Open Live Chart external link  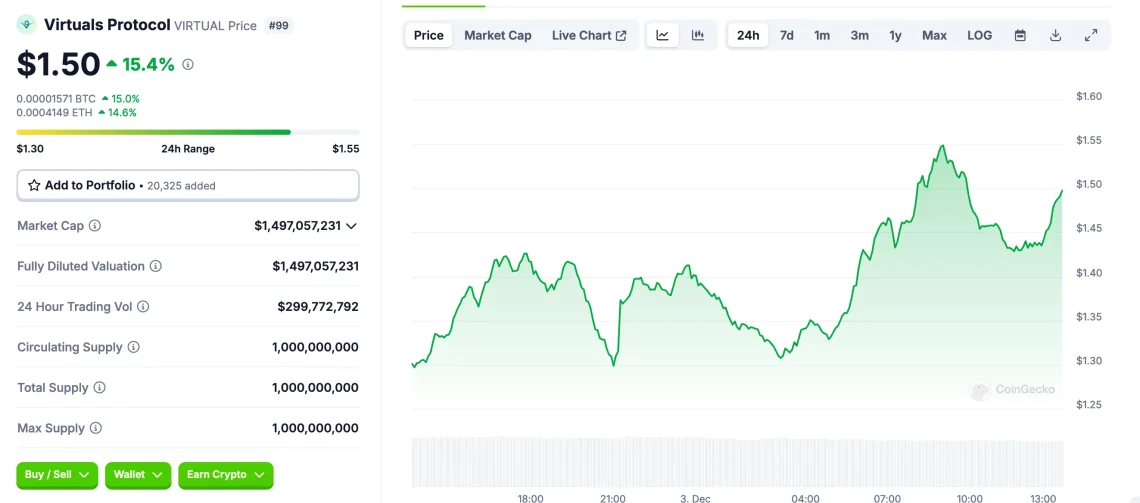[x=589, y=35]
